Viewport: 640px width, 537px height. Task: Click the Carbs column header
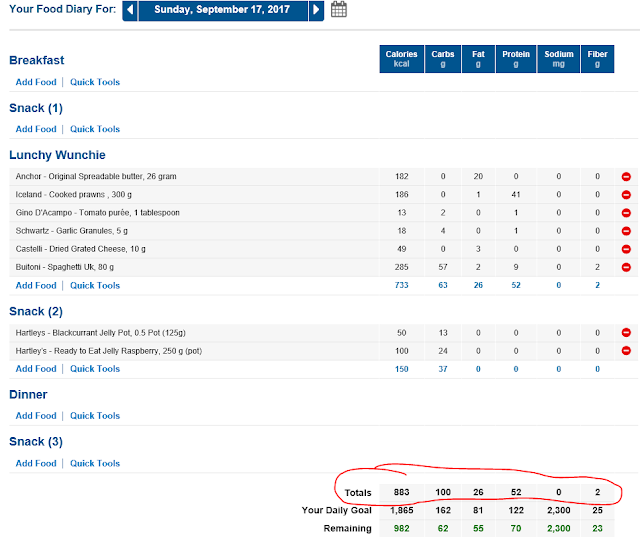[x=443, y=59]
